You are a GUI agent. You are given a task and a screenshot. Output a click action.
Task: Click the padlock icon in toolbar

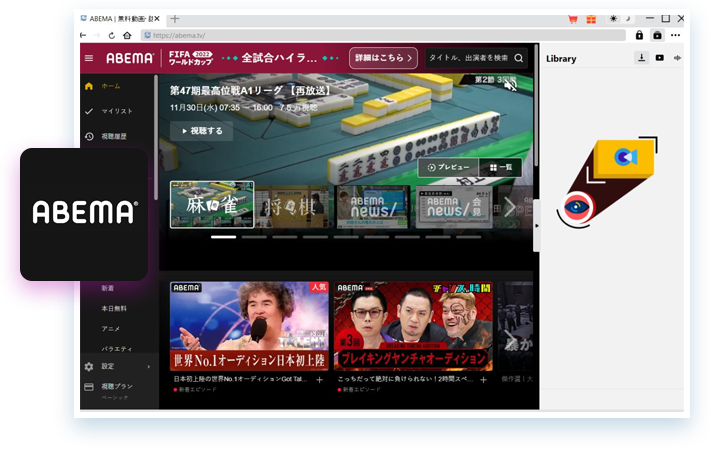(639, 35)
